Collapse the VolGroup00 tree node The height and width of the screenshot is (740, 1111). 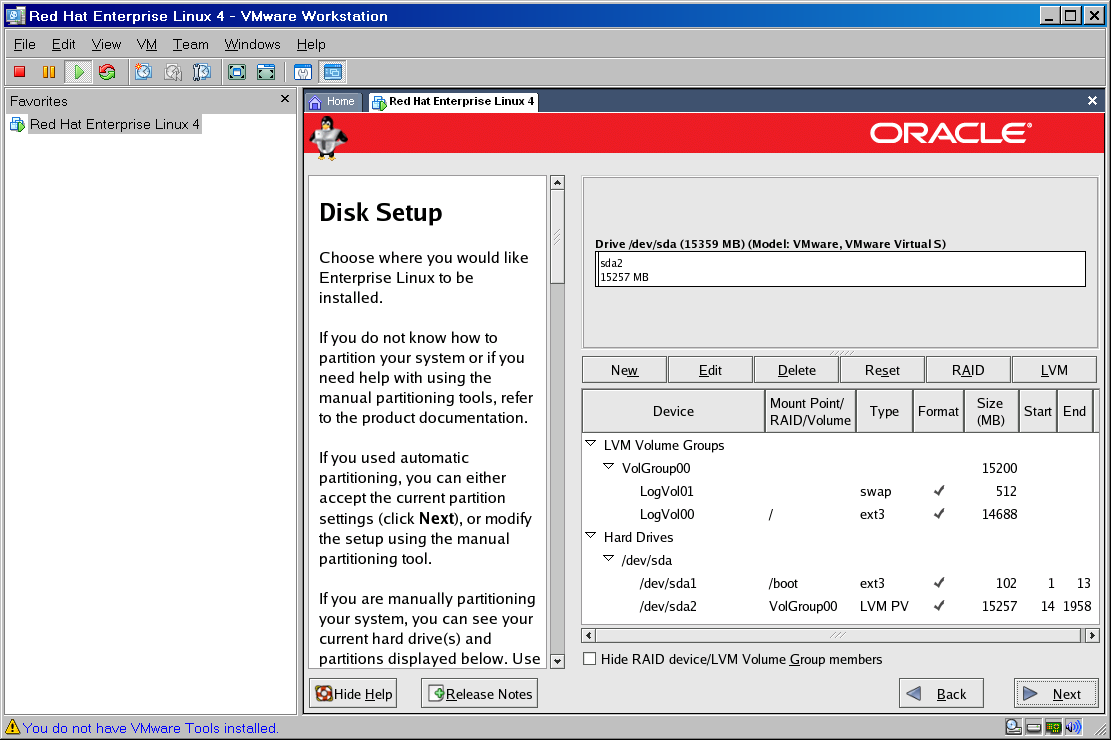tap(609, 466)
